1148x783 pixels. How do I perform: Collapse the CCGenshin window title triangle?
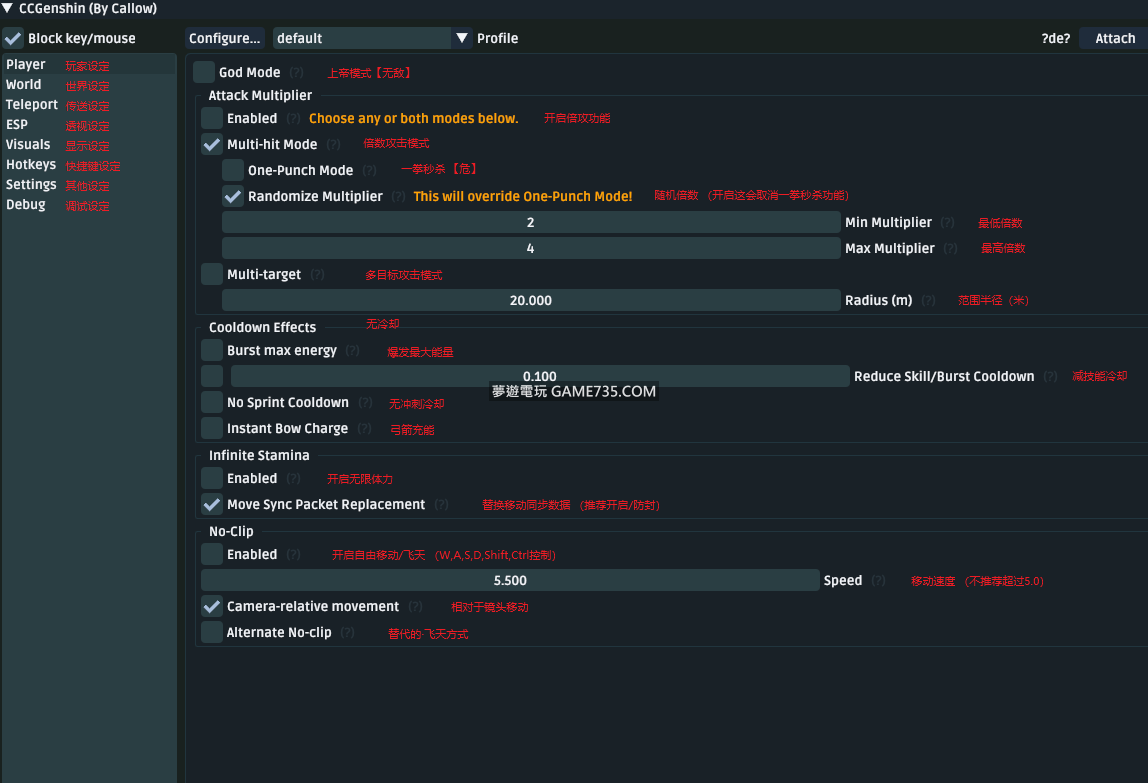8,9
